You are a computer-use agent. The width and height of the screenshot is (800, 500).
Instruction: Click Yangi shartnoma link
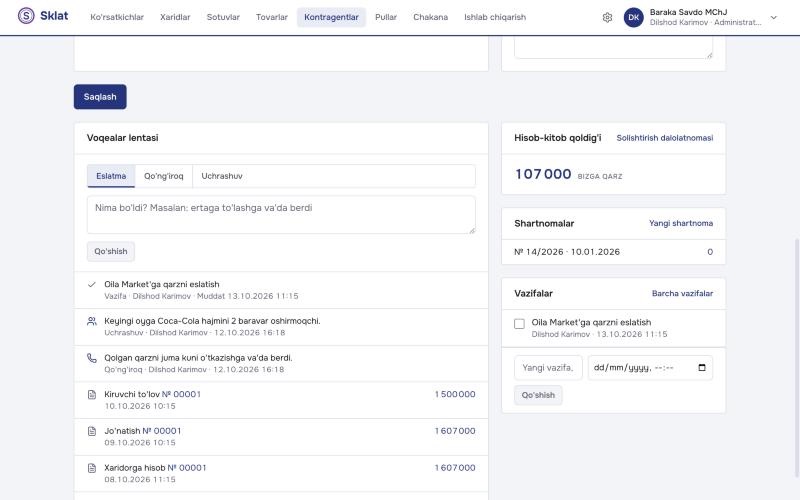pyautogui.click(x=681, y=223)
